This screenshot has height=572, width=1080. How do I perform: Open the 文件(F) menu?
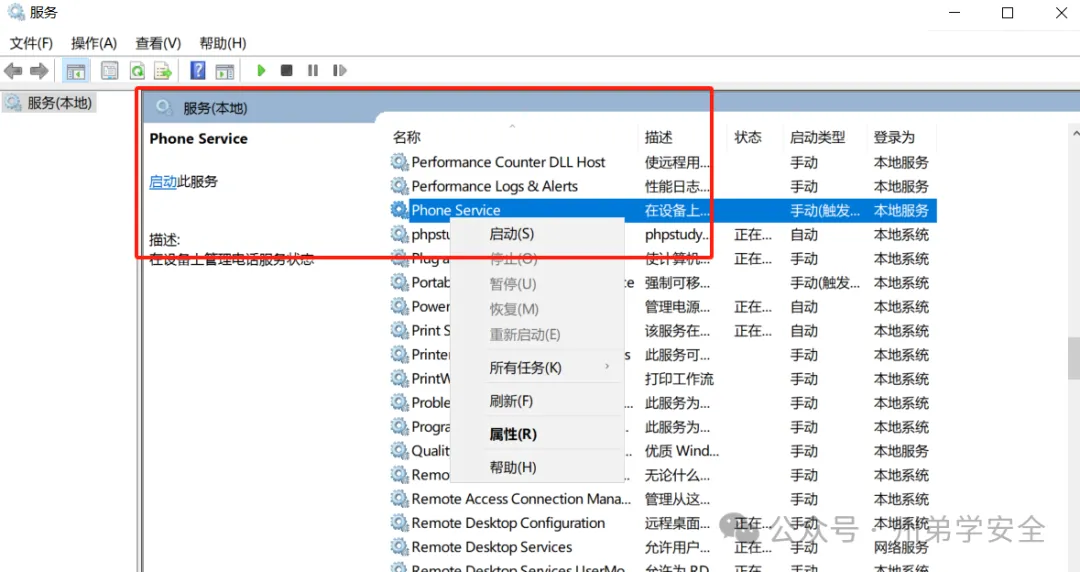coord(31,43)
